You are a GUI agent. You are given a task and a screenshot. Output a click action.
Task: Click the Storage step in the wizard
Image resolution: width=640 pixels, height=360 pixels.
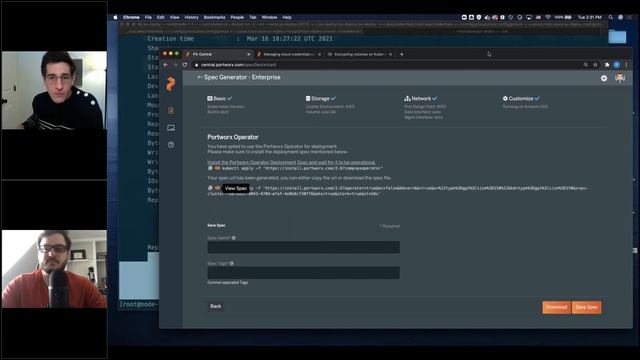point(320,98)
